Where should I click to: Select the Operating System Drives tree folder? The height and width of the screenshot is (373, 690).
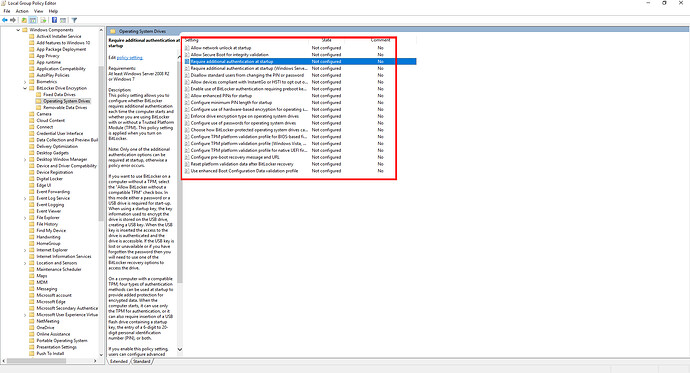click(x=66, y=101)
